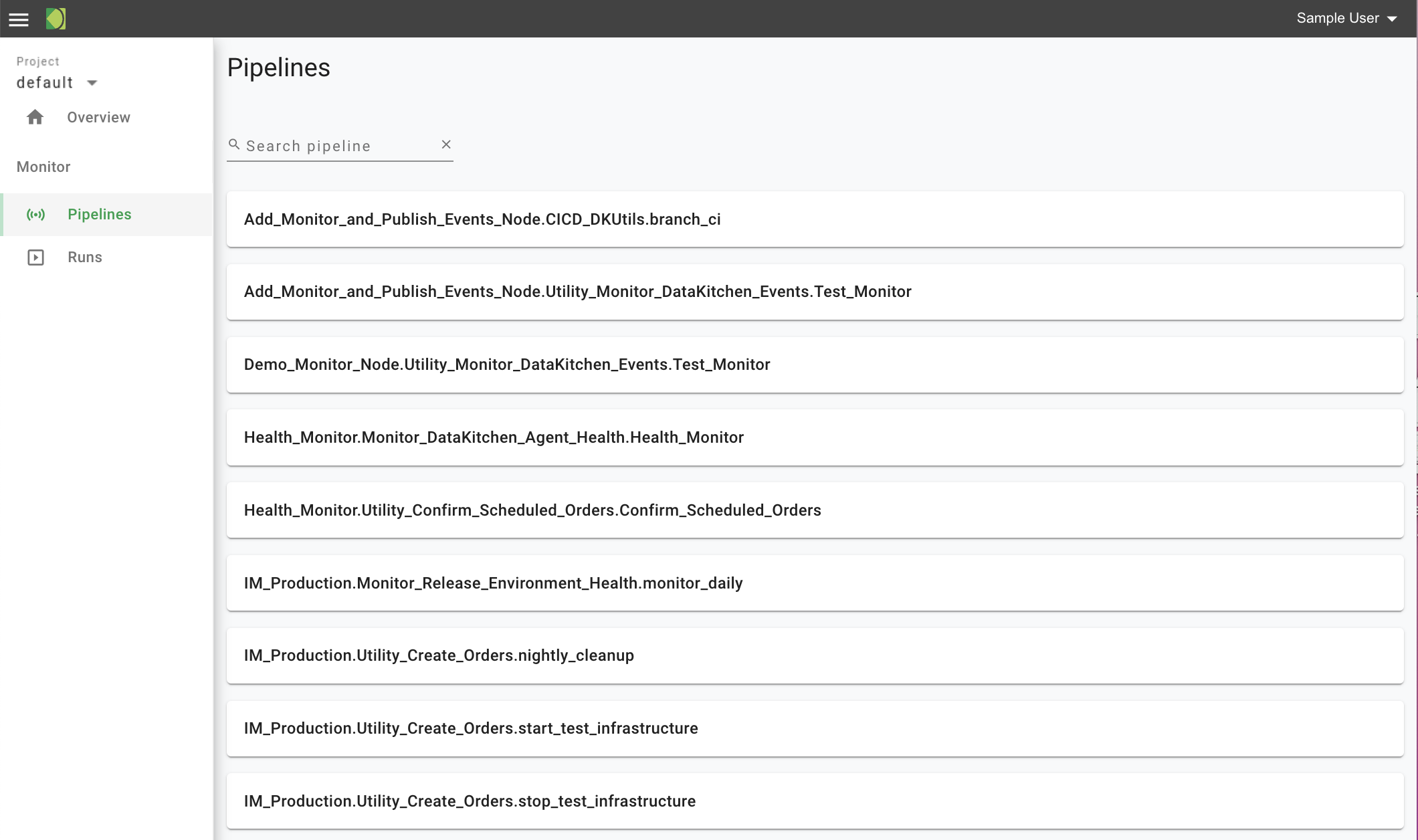Go to the Overview page
Screen dimensions: 1418x840
[98, 118]
